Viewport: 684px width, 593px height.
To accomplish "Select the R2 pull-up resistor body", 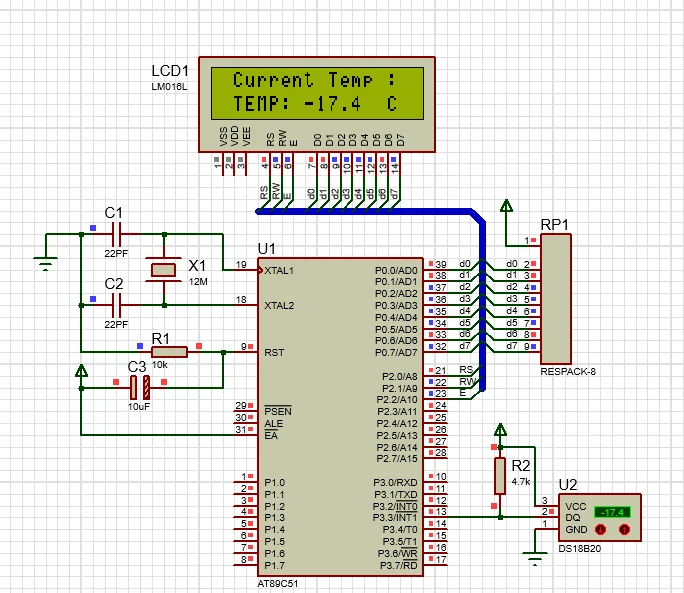I will (500, 476).
